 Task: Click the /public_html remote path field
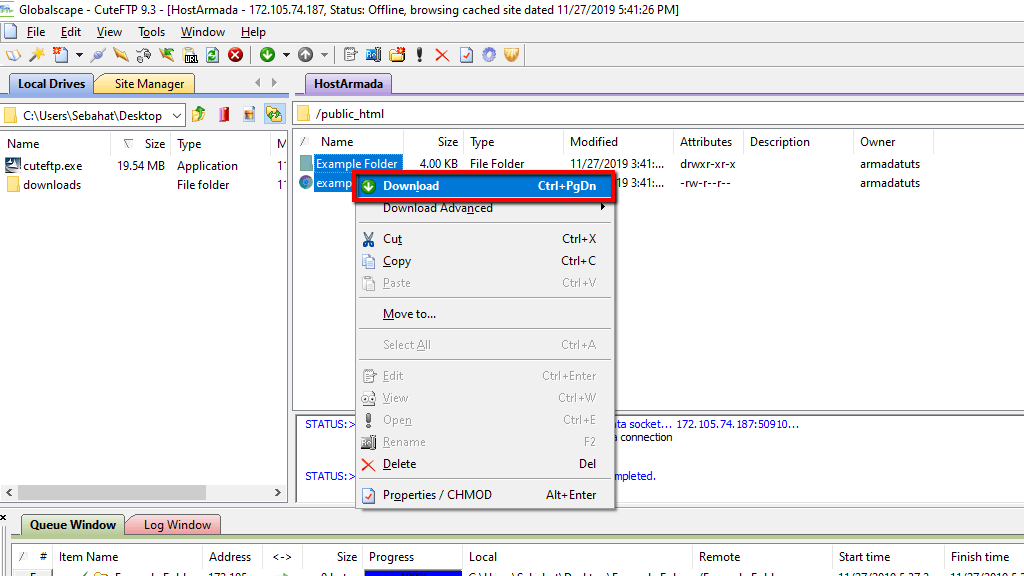pyautogui.click(x=660, y=114)
